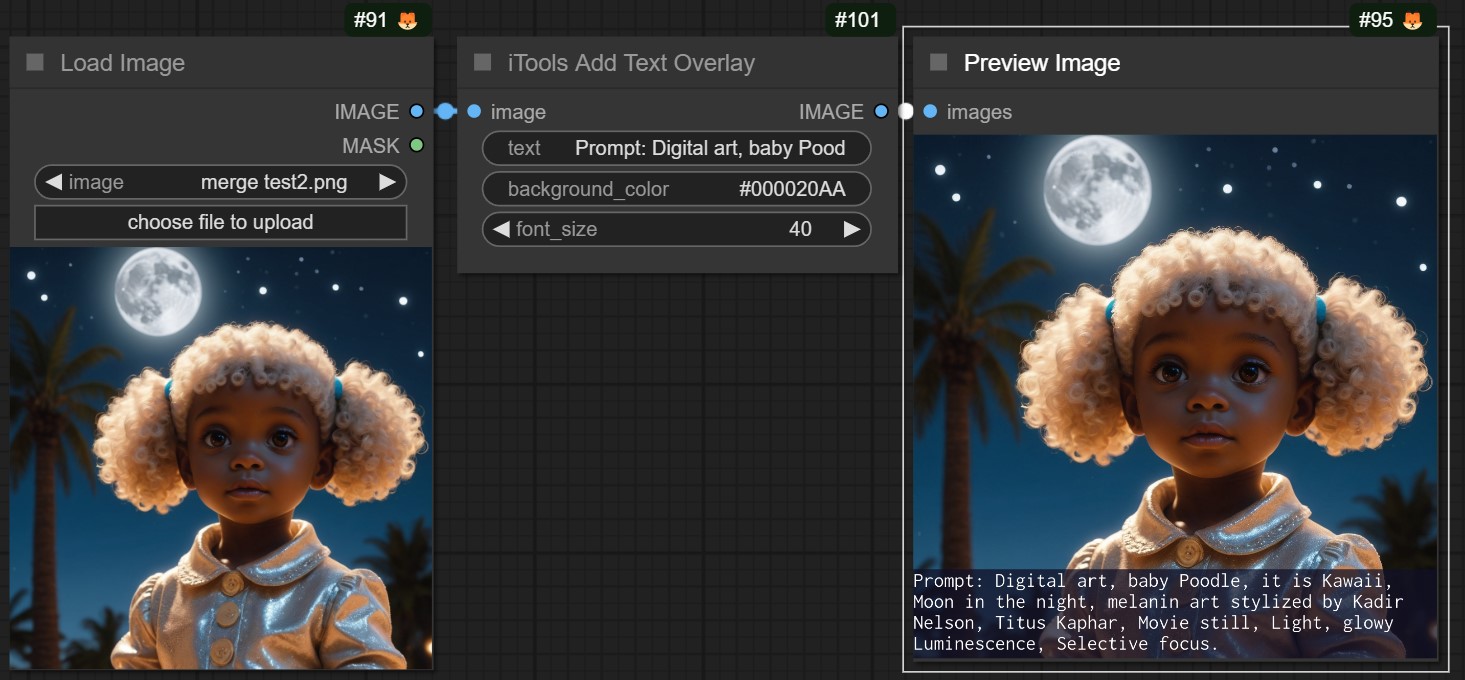Click the green MASK output dot
The width and height of the screenshot is (1465, 680).
[417, 146]
